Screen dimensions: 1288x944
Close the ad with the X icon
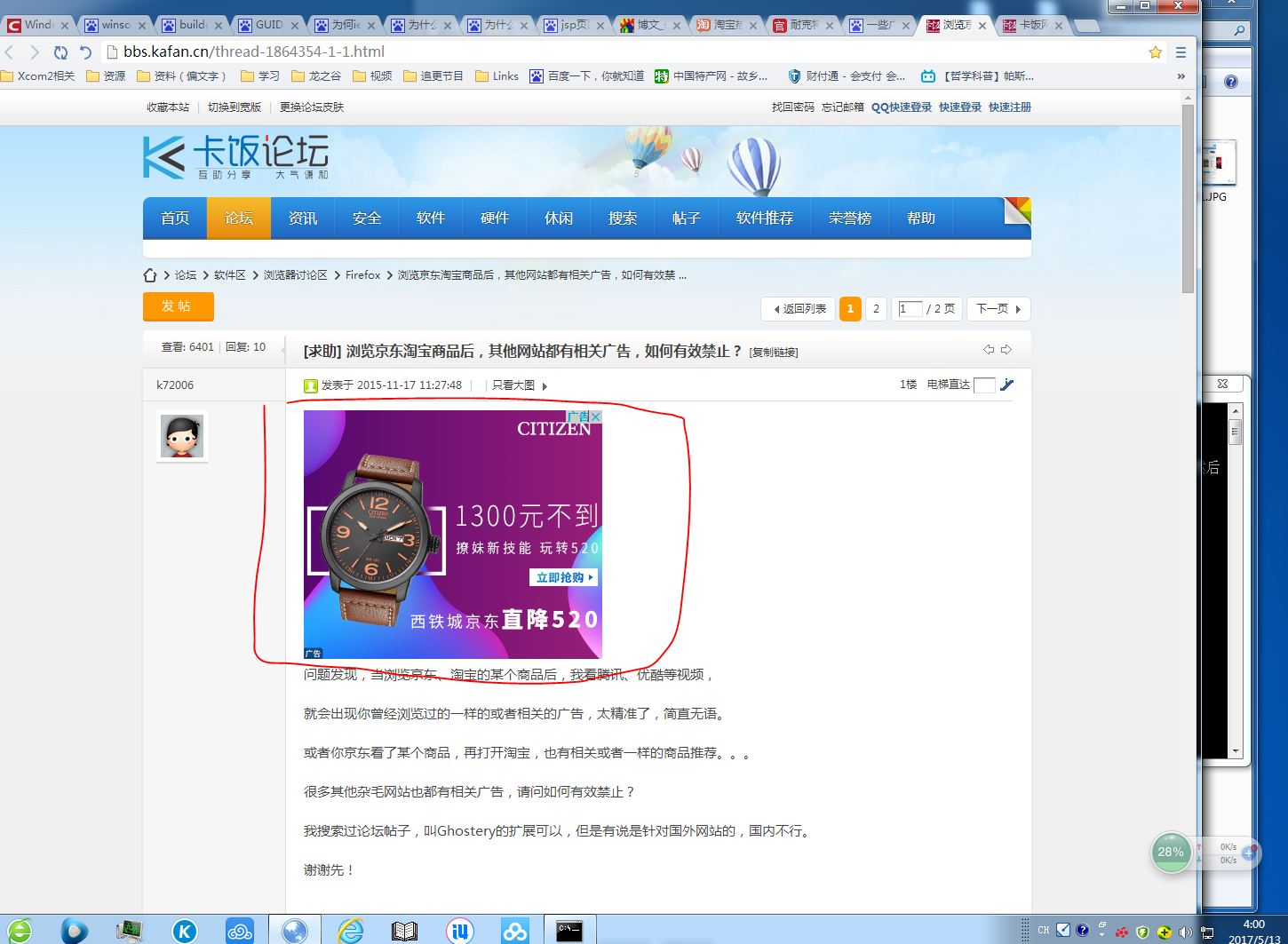tap(597, 416)
